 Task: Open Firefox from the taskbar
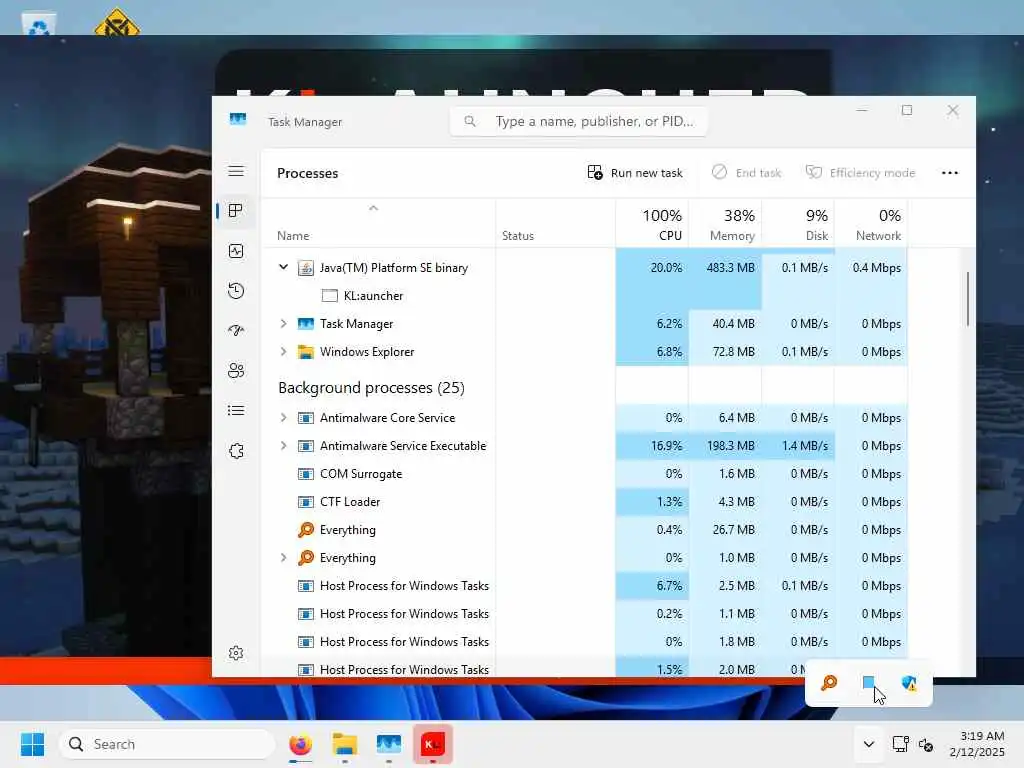(300, 744)
